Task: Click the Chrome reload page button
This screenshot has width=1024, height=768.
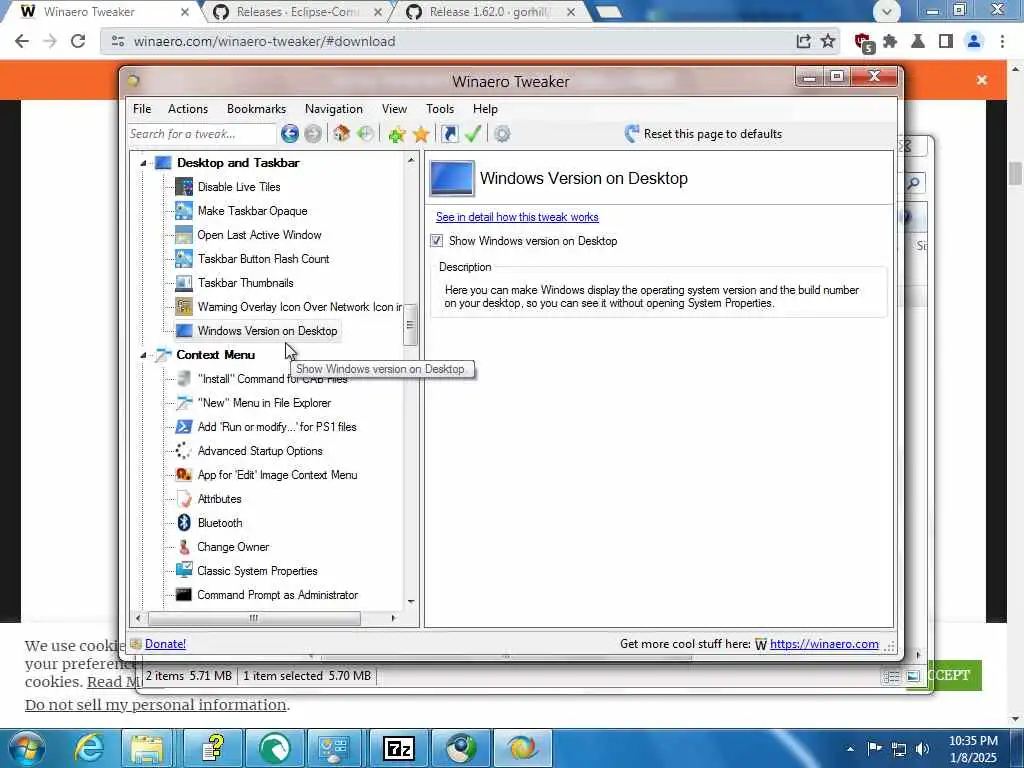Action: (78, 41)
